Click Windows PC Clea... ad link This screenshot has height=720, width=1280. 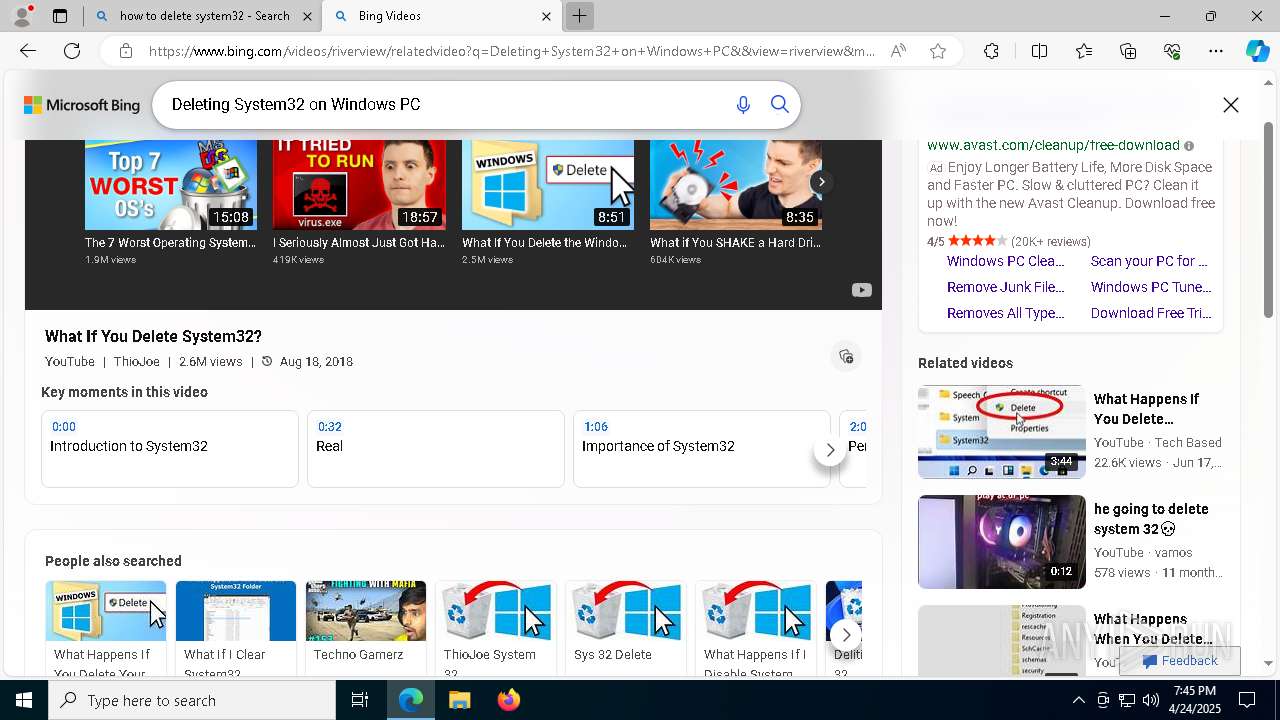(x=1005, y=261)
